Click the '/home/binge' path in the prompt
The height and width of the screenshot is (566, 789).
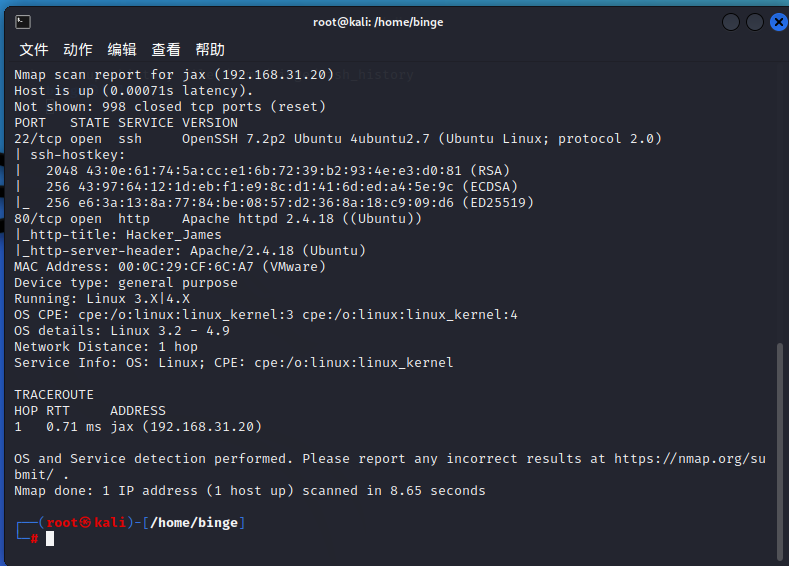point(194,523)
